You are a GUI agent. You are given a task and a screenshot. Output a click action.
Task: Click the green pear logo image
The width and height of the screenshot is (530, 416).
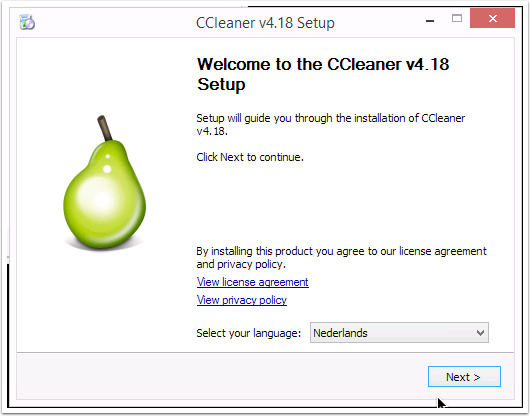(x=104, y=182)
